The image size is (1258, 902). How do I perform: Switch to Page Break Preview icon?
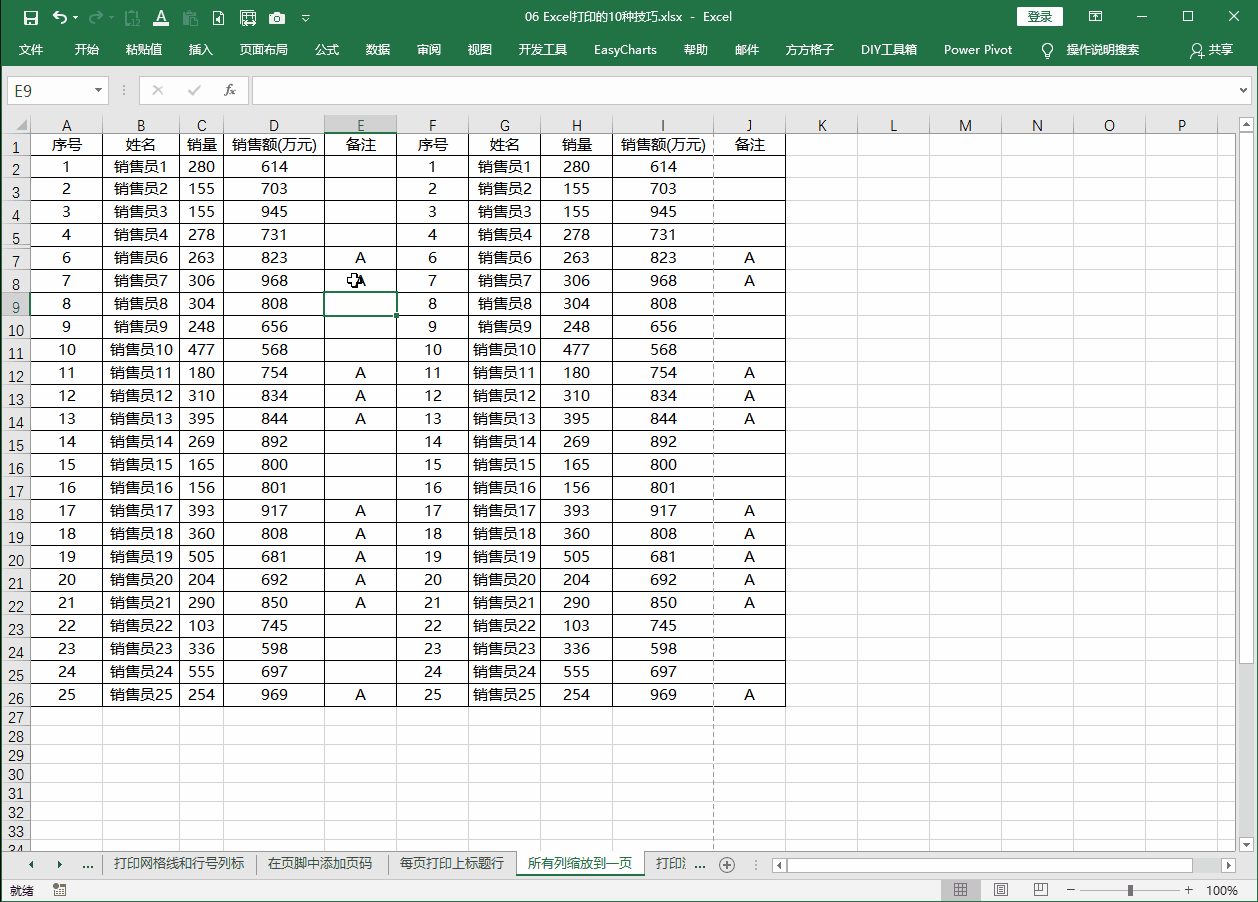tap(1040, 890)
